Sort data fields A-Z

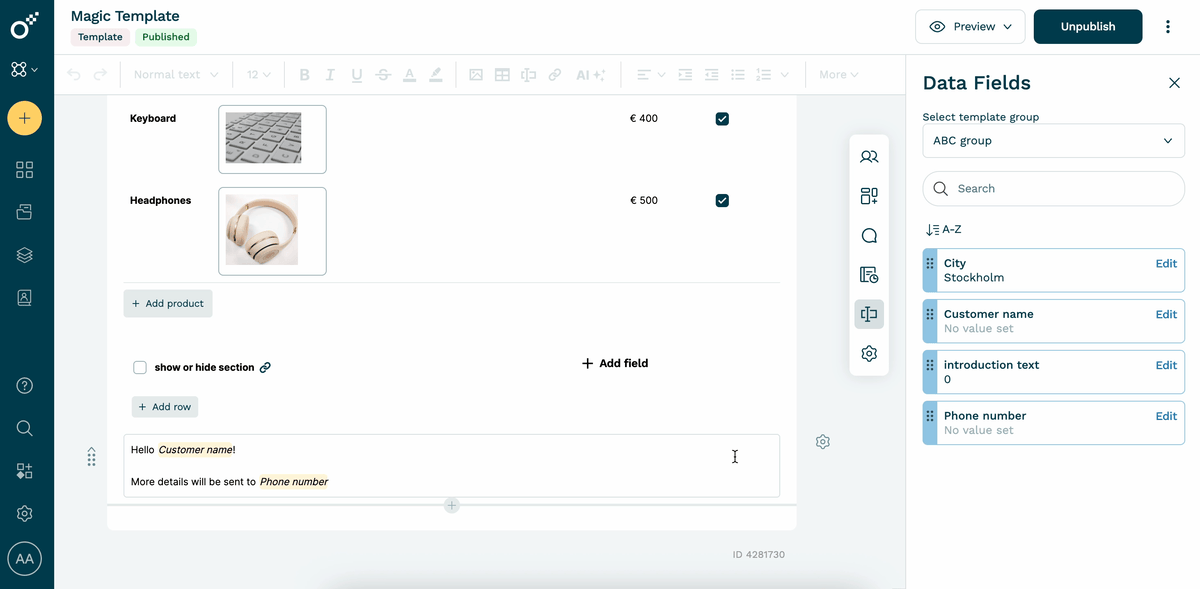pyautogui.click(x=944, y=230)
